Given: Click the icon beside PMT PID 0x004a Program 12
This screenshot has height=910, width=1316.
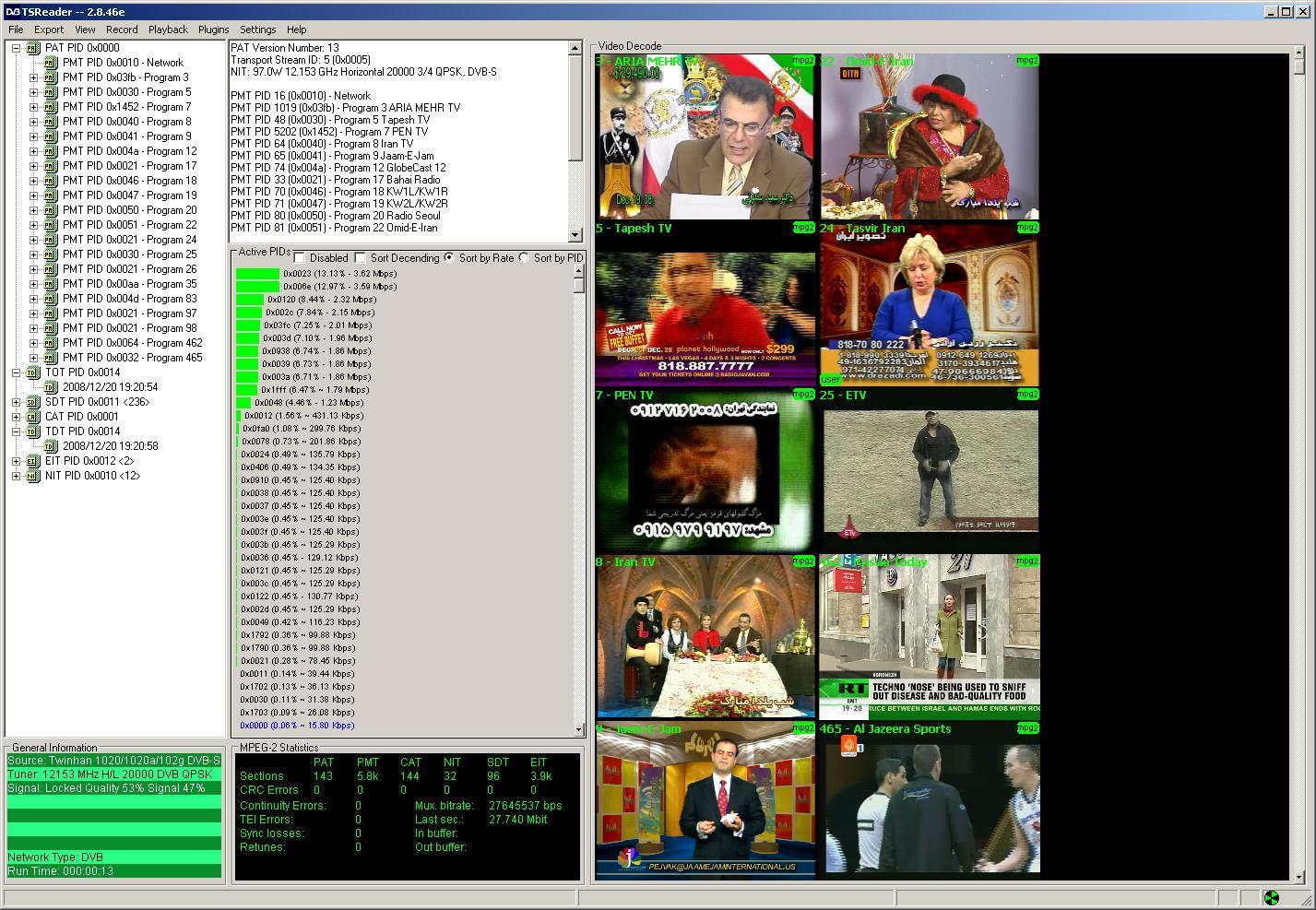Looking at the screenshot, I should [x=51, y=151].
